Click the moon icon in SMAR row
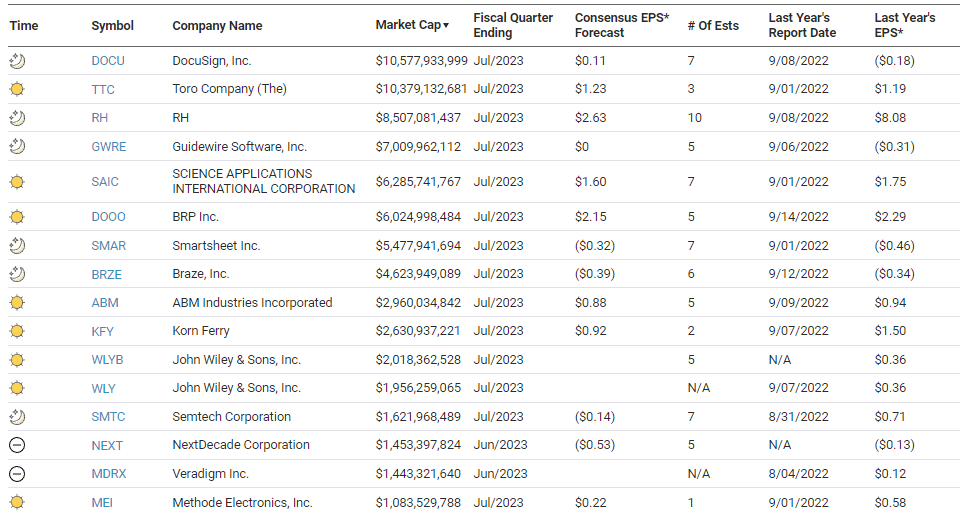The height and width of the screenshot is (516, 962). pyautogui.click(x=17, y=245)
